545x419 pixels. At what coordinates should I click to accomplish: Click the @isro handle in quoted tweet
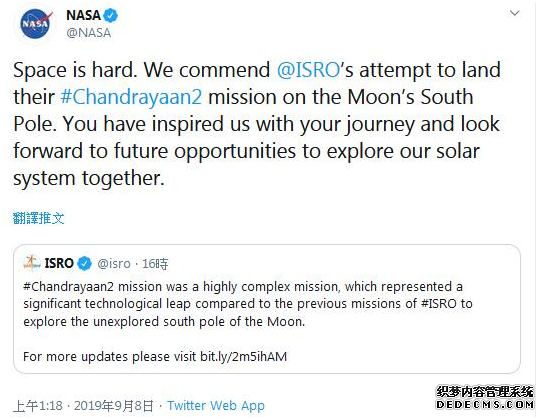114,264
